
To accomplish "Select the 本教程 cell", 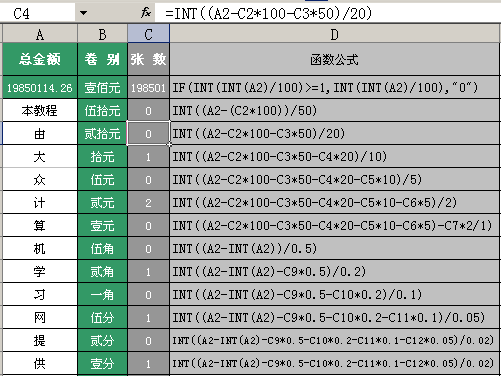I will coord(40,110).
